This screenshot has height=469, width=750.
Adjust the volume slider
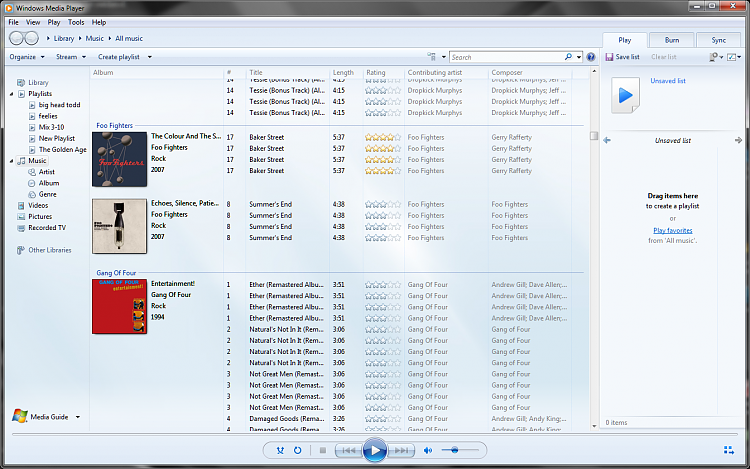click(x=460, y=450)
